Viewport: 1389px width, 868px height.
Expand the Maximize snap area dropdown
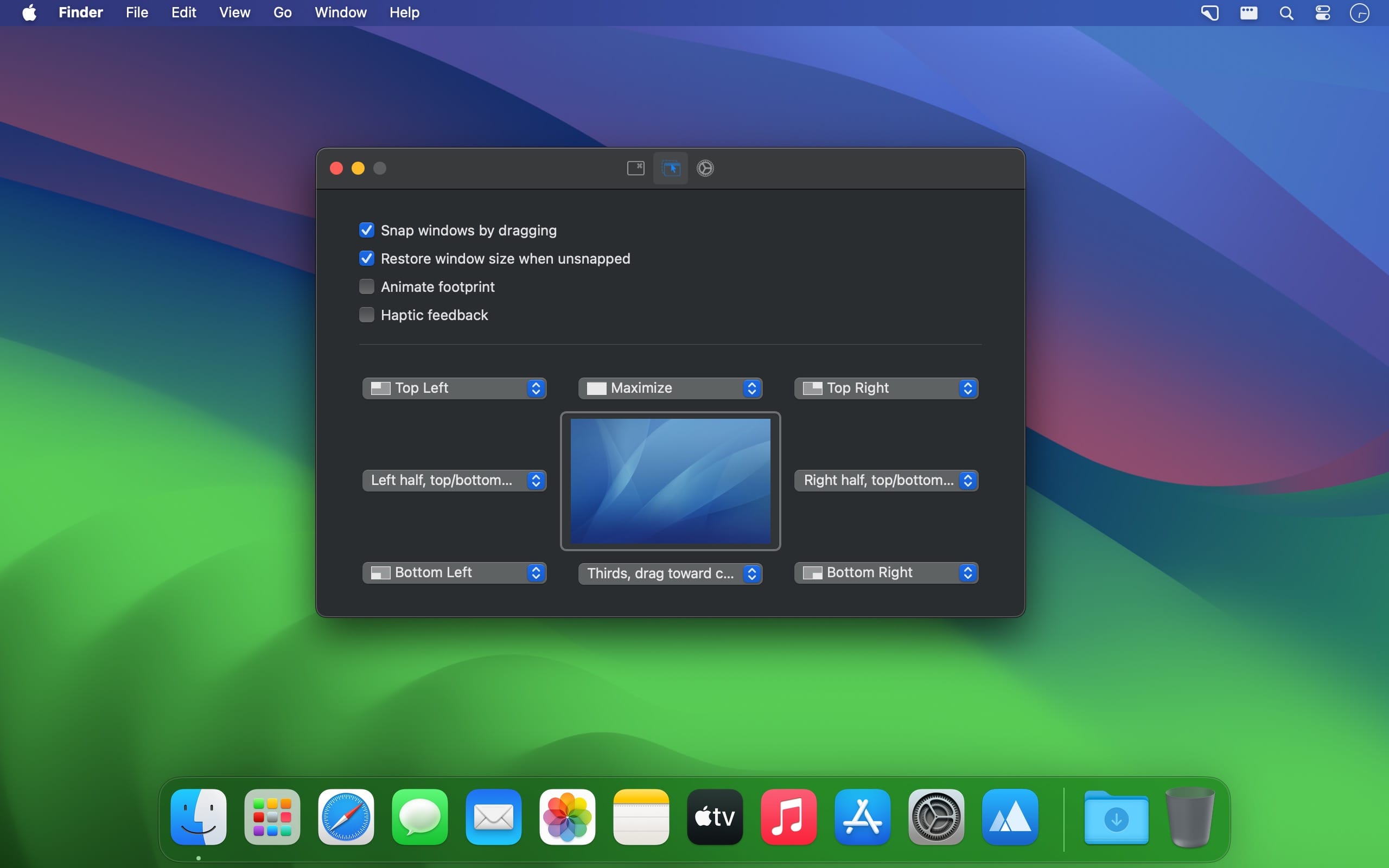pyautogui.click(x=670, y=388)
